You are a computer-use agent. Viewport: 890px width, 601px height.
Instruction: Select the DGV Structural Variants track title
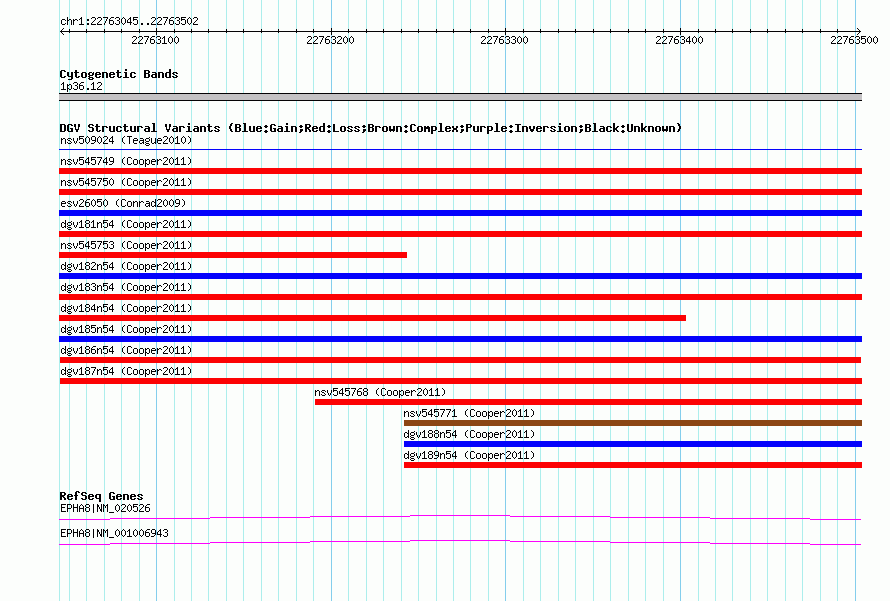click(370, 128)
